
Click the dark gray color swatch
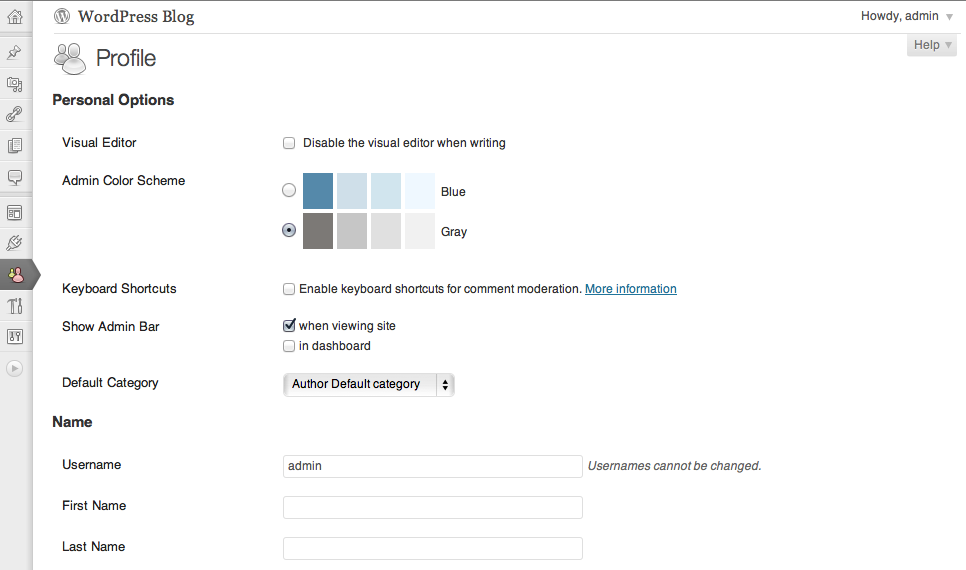pos(318,231)
